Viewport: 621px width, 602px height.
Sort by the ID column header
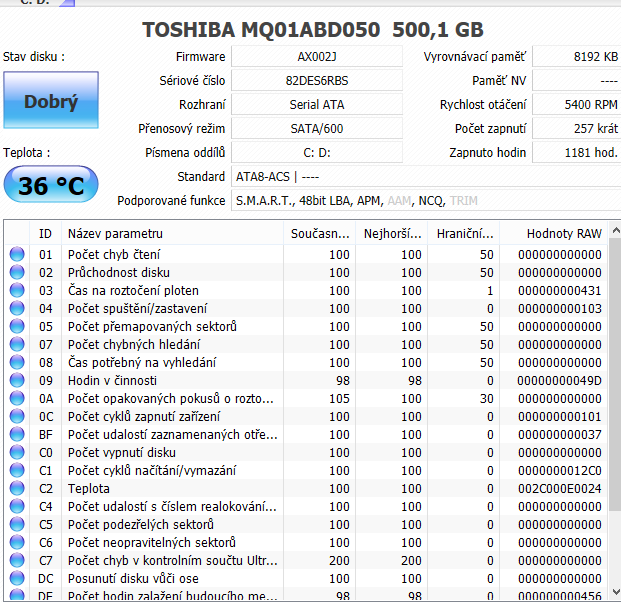pyautogui.click(x=45, y=233)
